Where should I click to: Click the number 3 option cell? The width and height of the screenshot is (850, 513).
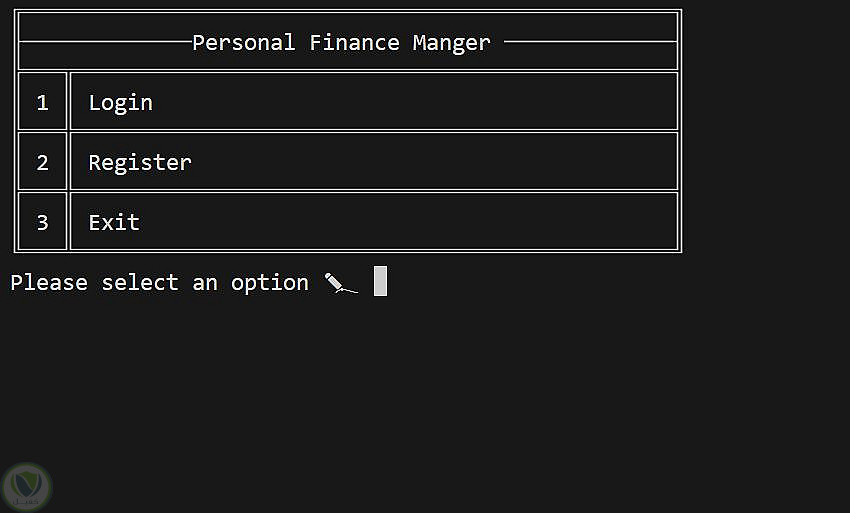pos(42,222)
